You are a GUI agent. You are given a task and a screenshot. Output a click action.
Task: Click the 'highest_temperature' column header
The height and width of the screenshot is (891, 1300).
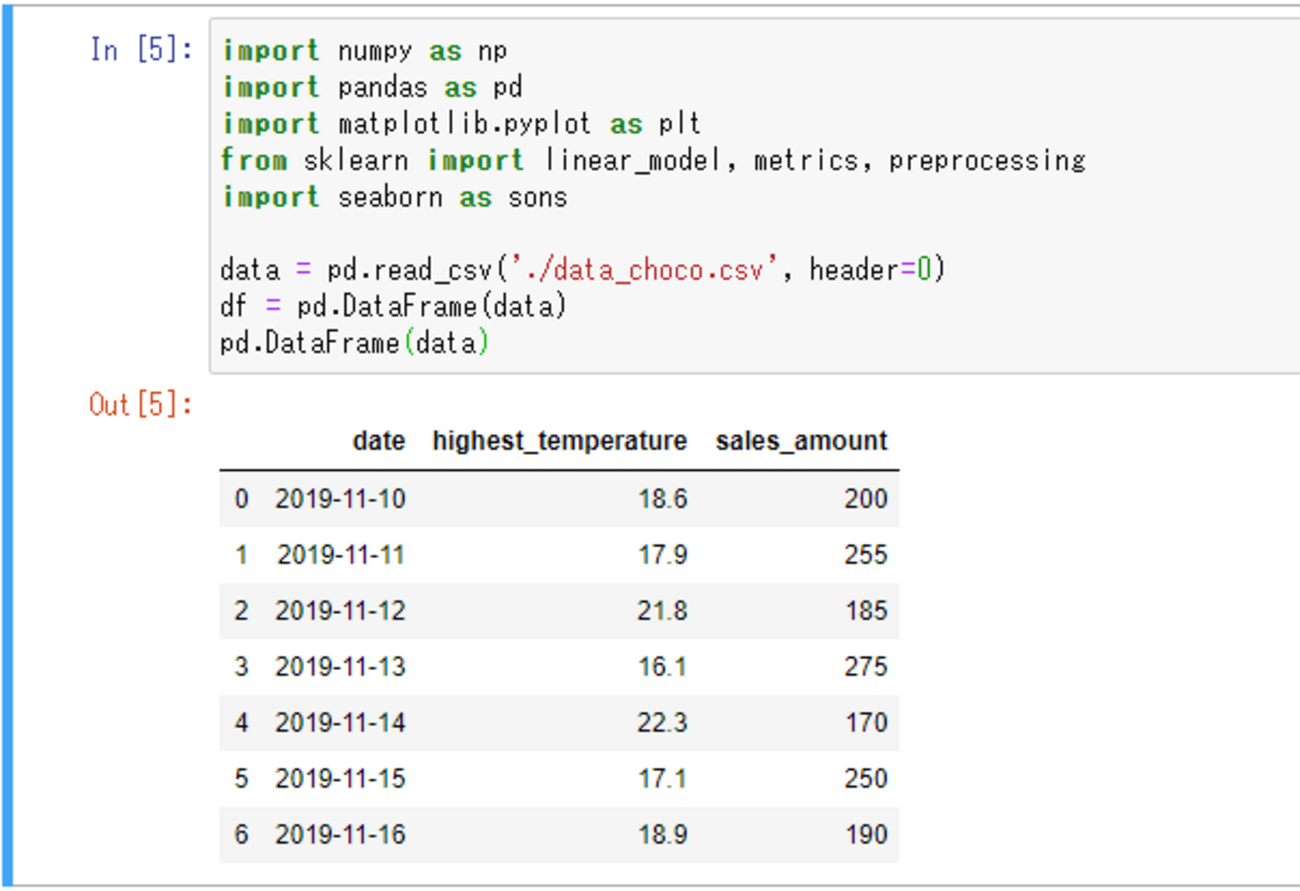point(559,441)
